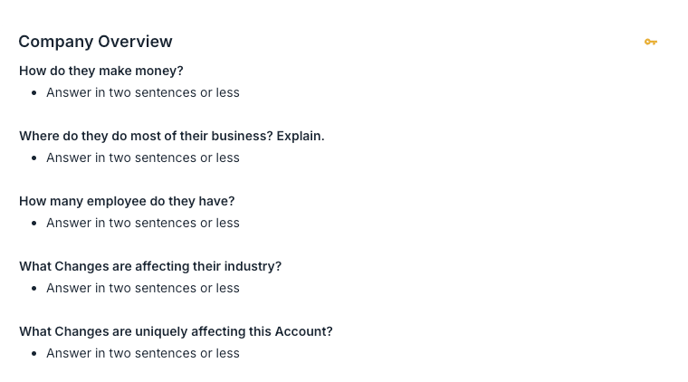Click bullet under the 'most of their business' question
Screen dimensions: 688x382
(x=34, y=158)
